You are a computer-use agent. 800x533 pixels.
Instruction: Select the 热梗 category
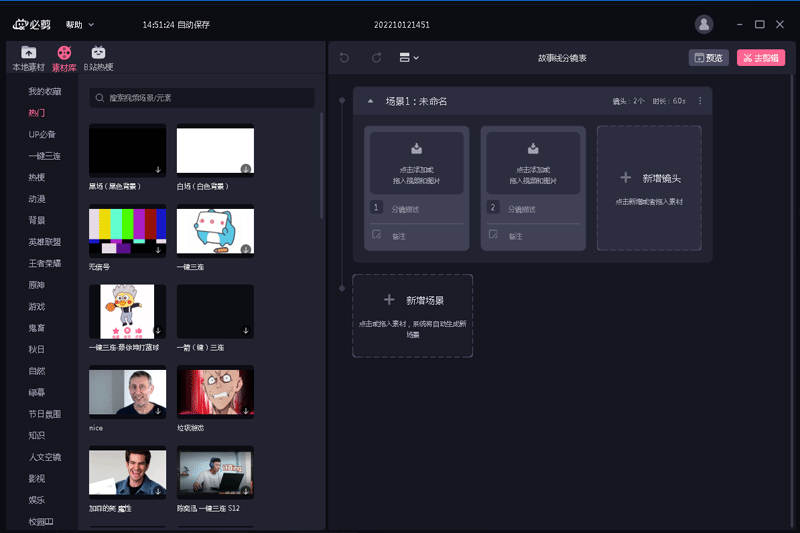(x=37, y=177)
